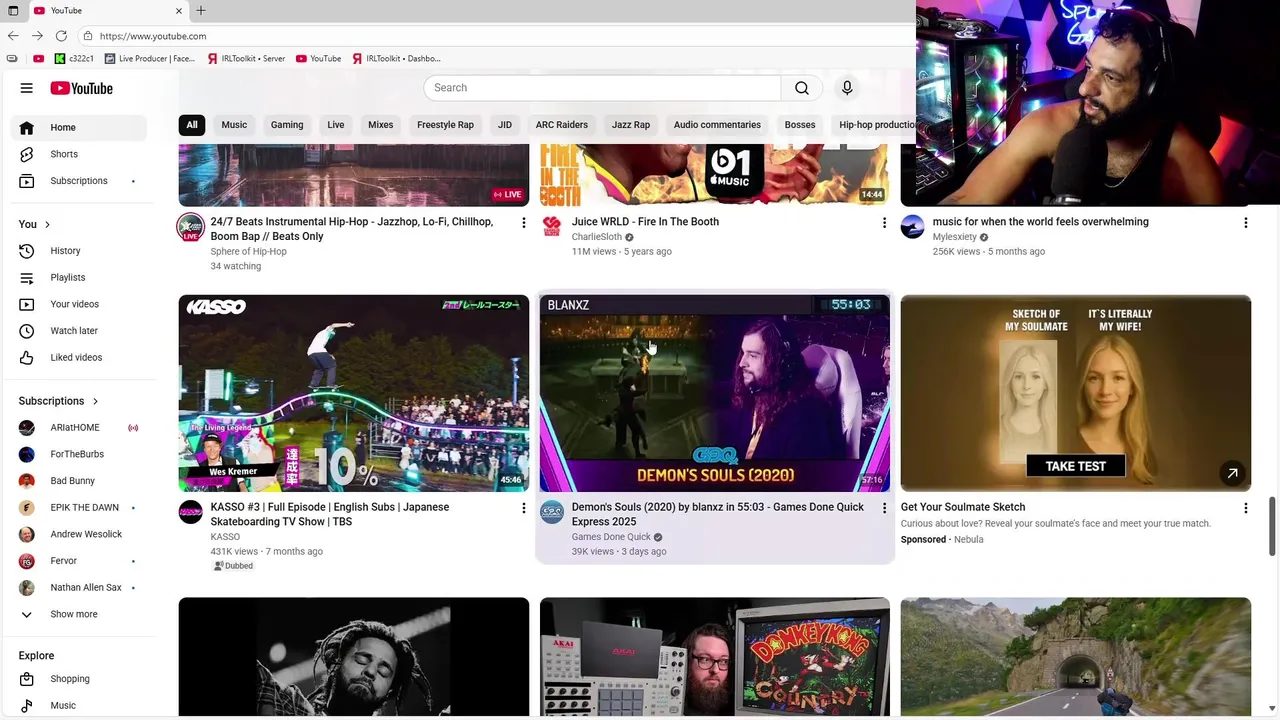Play the Demon's Souls speedrun thumbnail

point(715,393)
